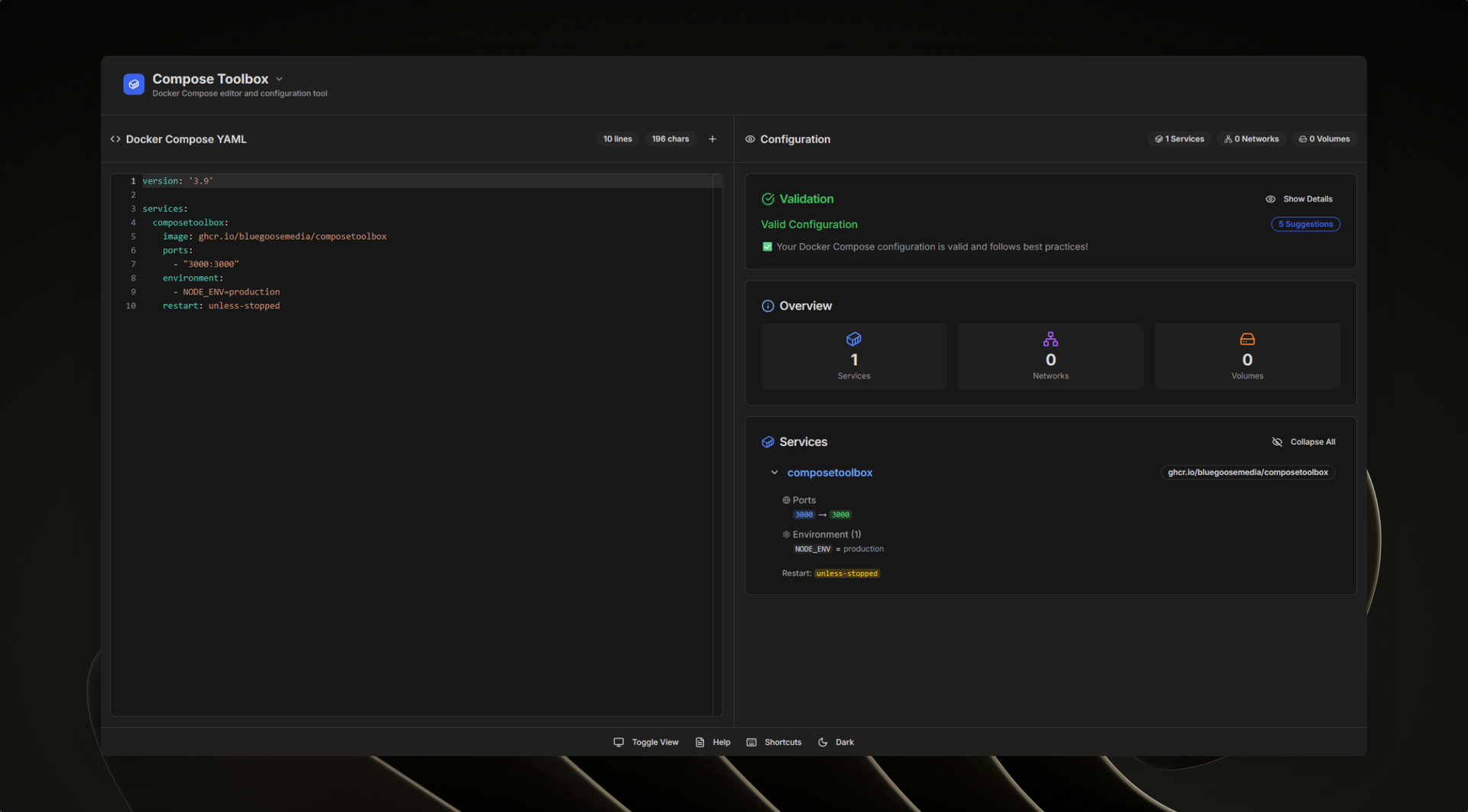
Task: Click the NODE_ENV=production line in editor
Action: pos(226,292)
